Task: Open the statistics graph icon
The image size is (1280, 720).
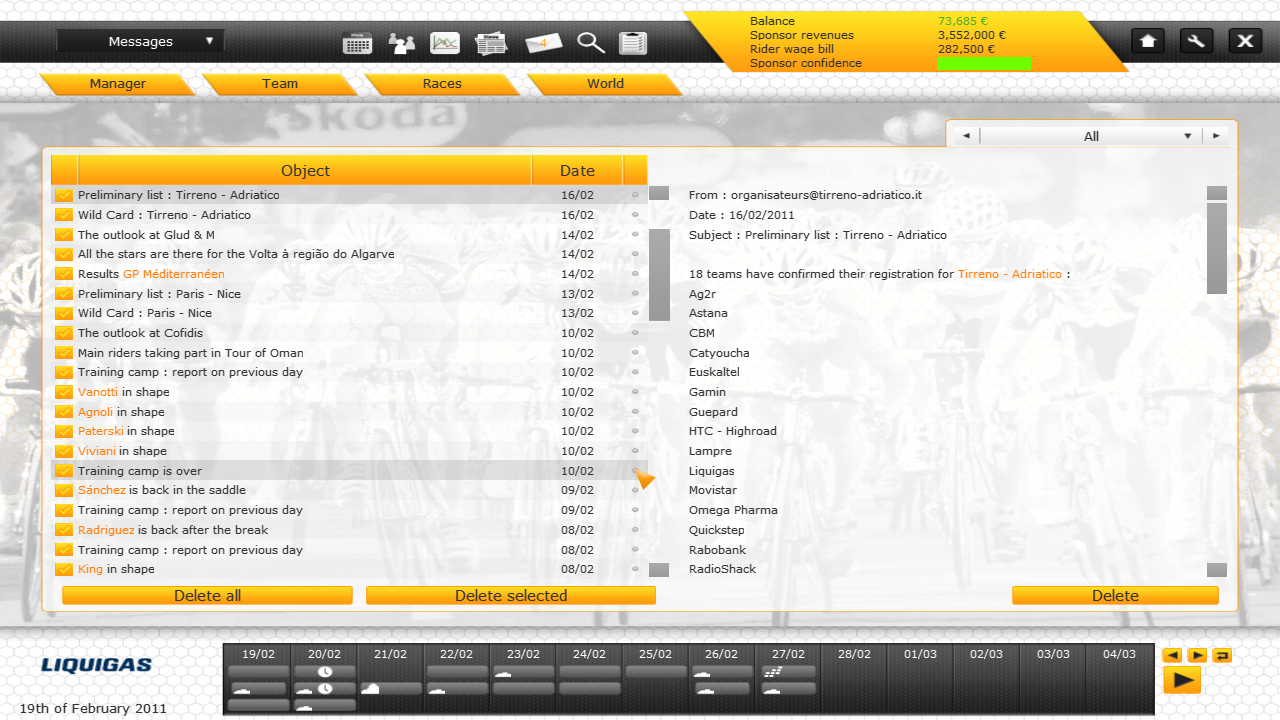Action: [x=445, y=43]
